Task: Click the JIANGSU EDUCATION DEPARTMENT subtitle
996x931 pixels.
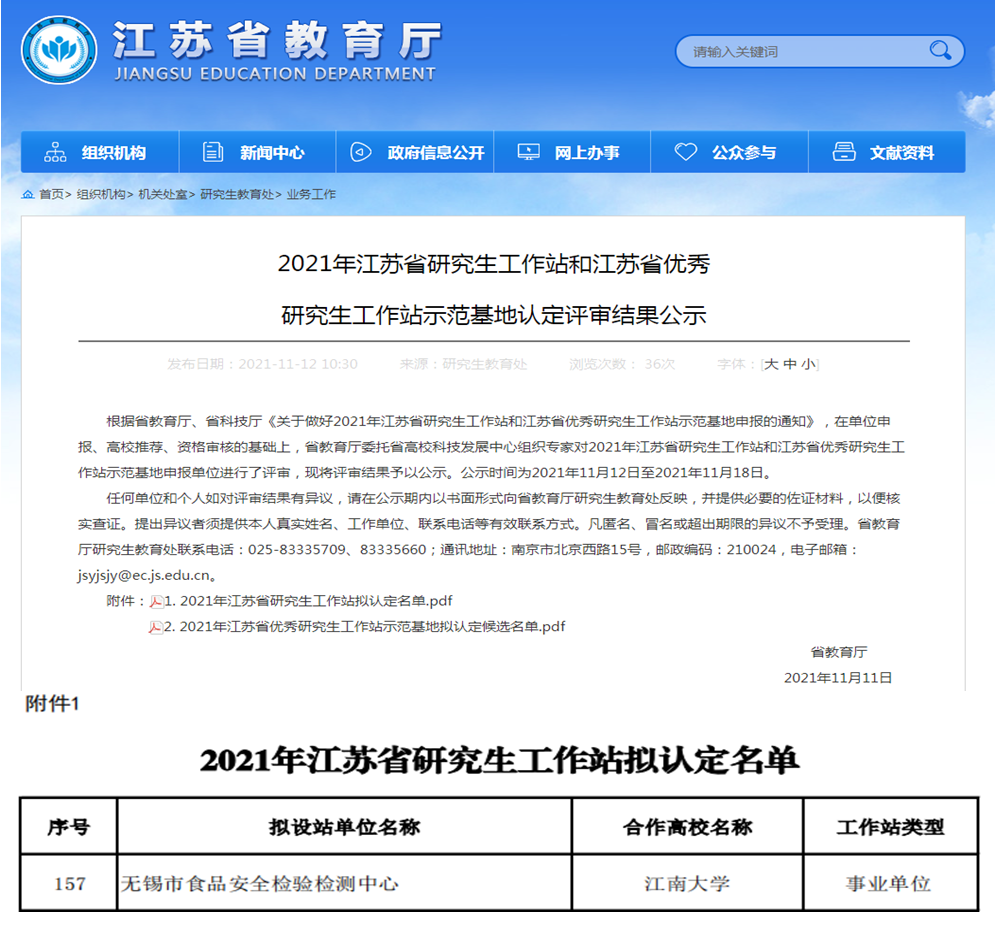Action: click(275, 74)
